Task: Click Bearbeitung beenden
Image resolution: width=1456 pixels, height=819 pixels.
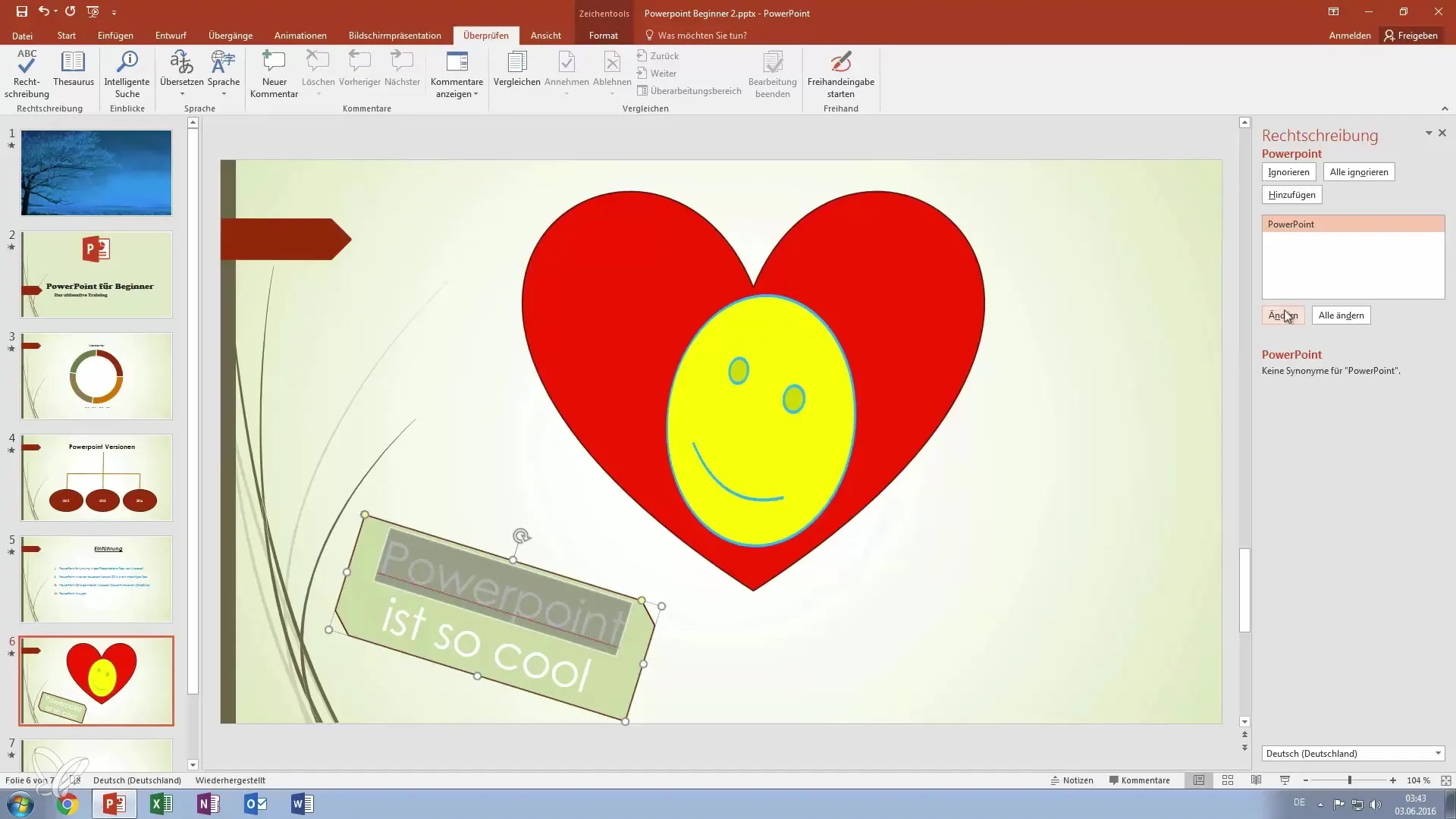Action: 772,74
